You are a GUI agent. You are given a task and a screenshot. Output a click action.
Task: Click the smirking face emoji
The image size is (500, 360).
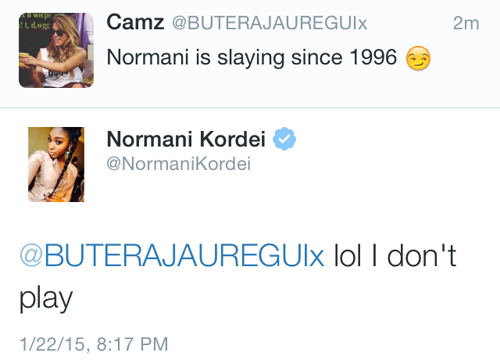pyautogui.click(x=418, y=58)
